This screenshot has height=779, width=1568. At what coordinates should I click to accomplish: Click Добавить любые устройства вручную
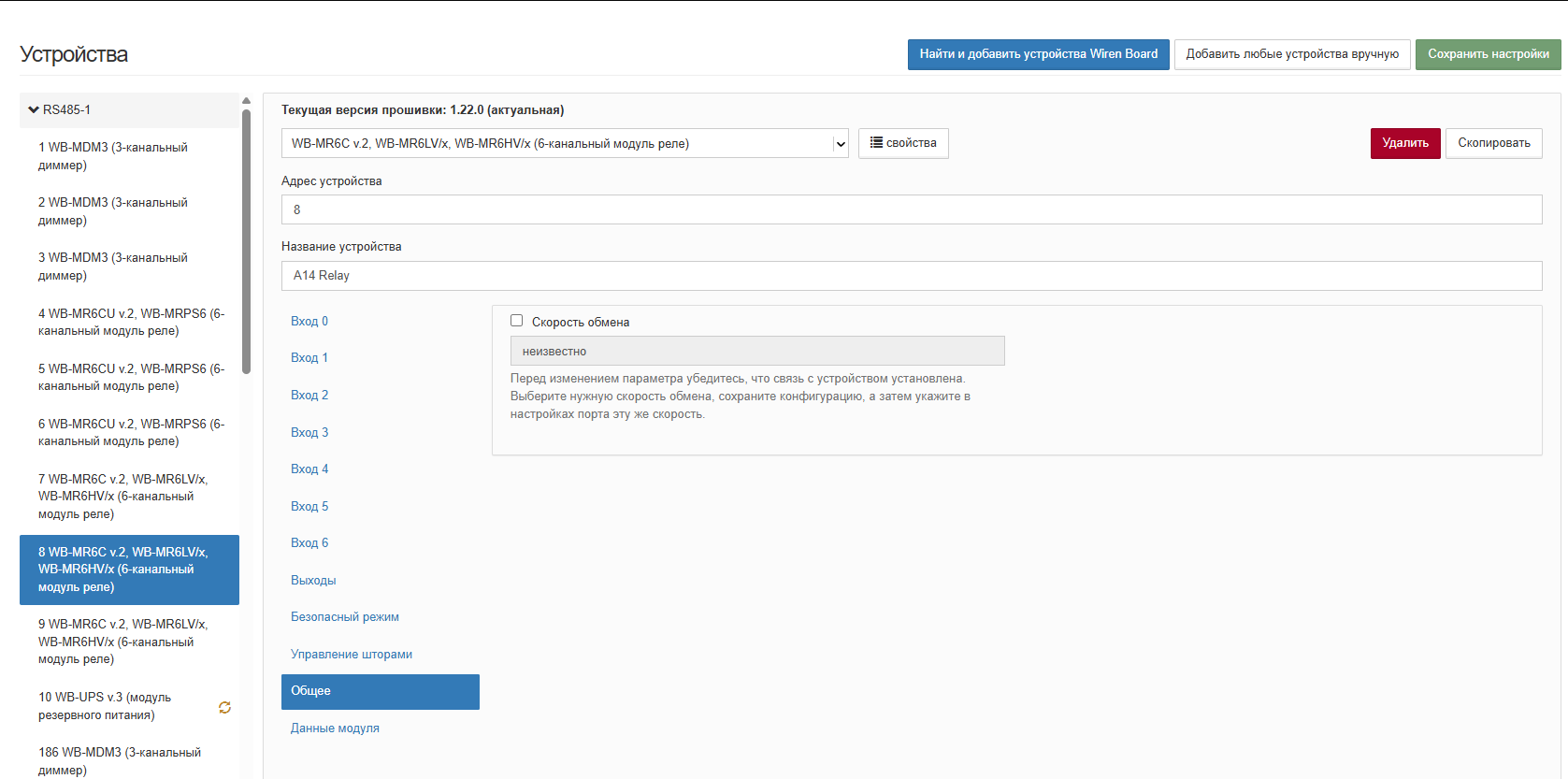click(x=1292, y=54)
